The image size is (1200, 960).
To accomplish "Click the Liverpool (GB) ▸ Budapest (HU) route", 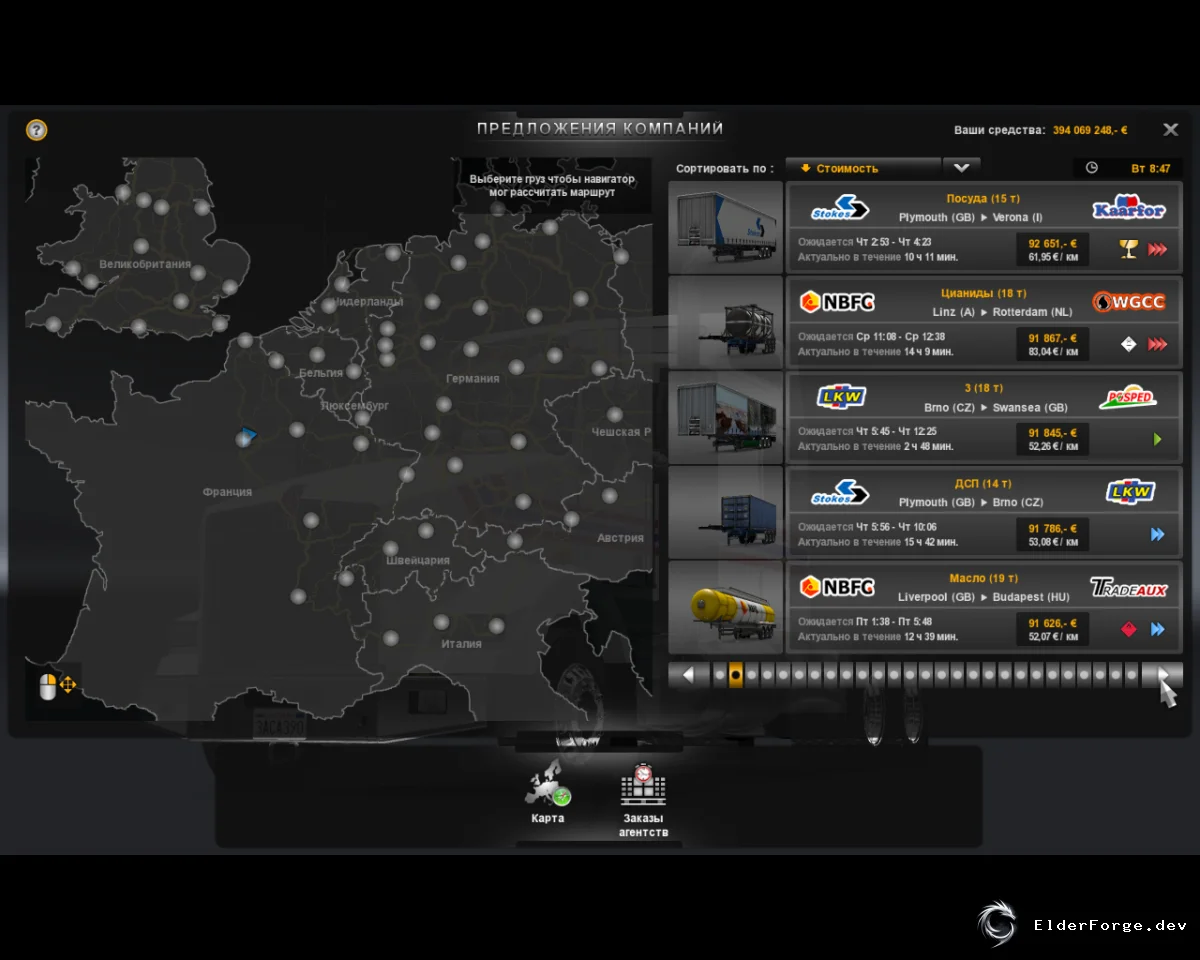I will coord(984,597).
